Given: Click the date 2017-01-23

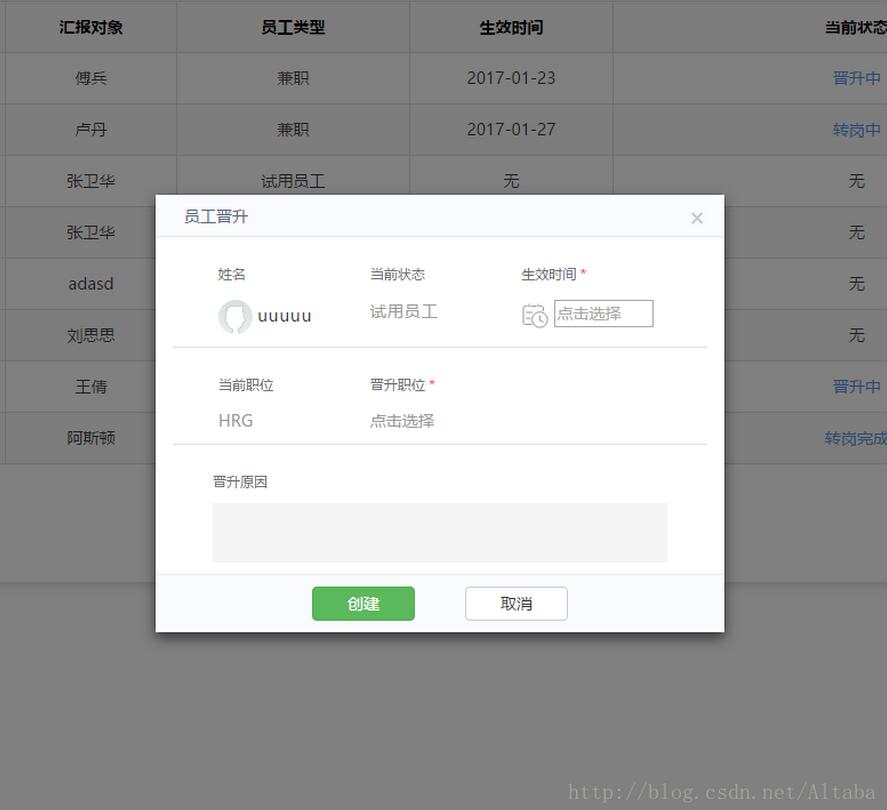Looking at the screenshot, I should coord(511,78).
